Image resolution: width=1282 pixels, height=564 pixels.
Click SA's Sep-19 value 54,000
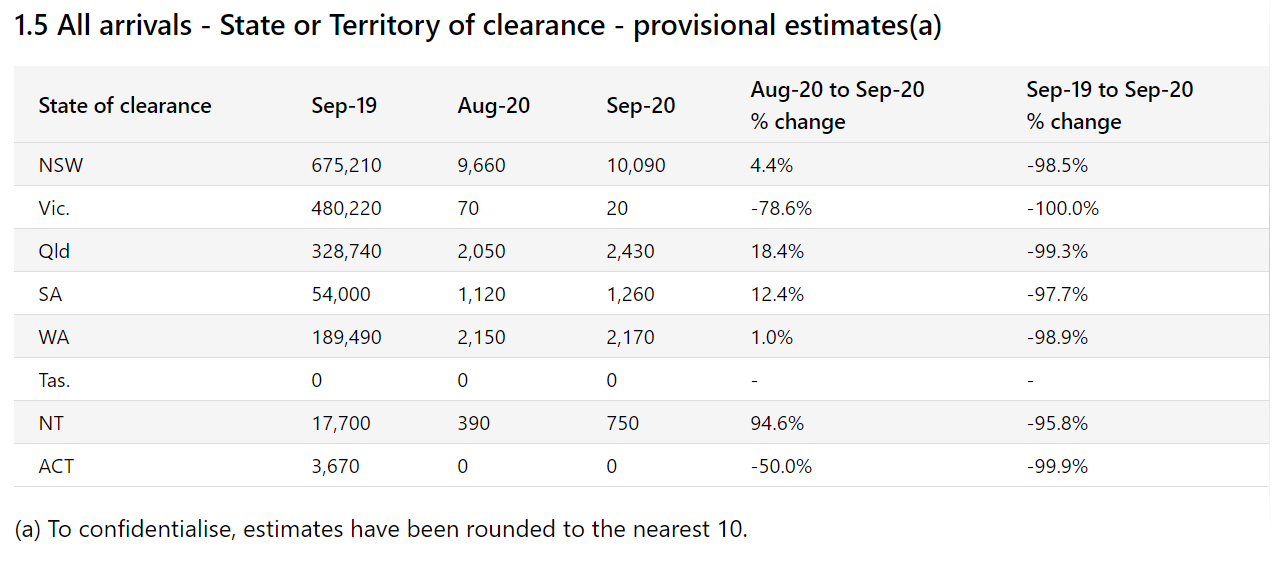[341, 295]
